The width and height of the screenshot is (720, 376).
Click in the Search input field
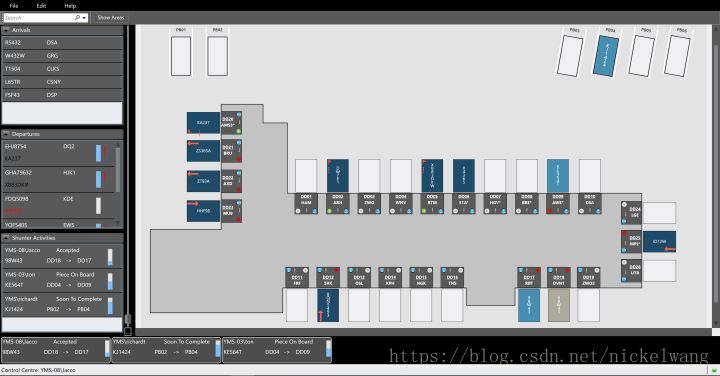click(39, 17)
